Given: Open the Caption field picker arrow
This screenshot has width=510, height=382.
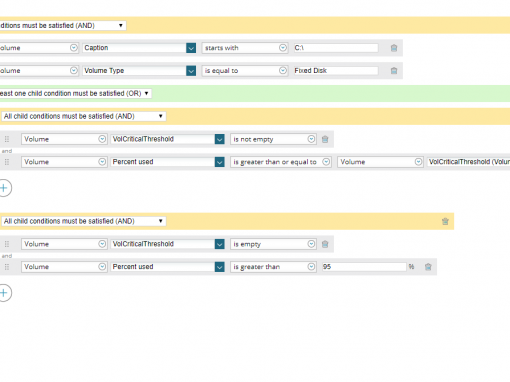Looking at the screenshot, I should coord(191,48).
